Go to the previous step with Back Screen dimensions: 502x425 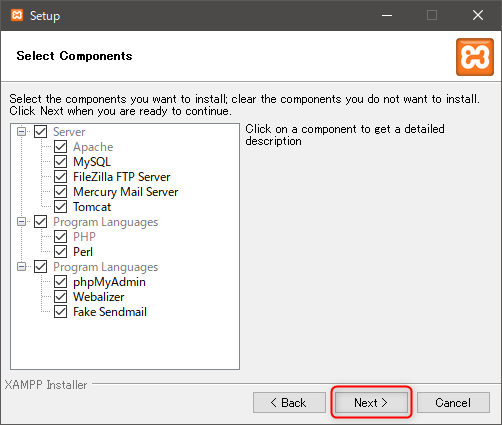tap(289, 402)
